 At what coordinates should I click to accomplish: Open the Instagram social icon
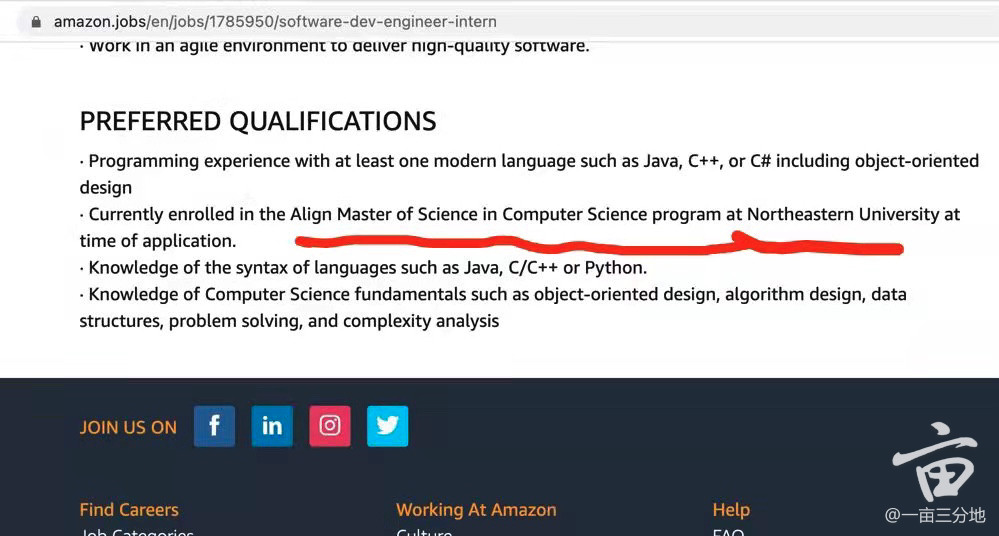(329, 426)
